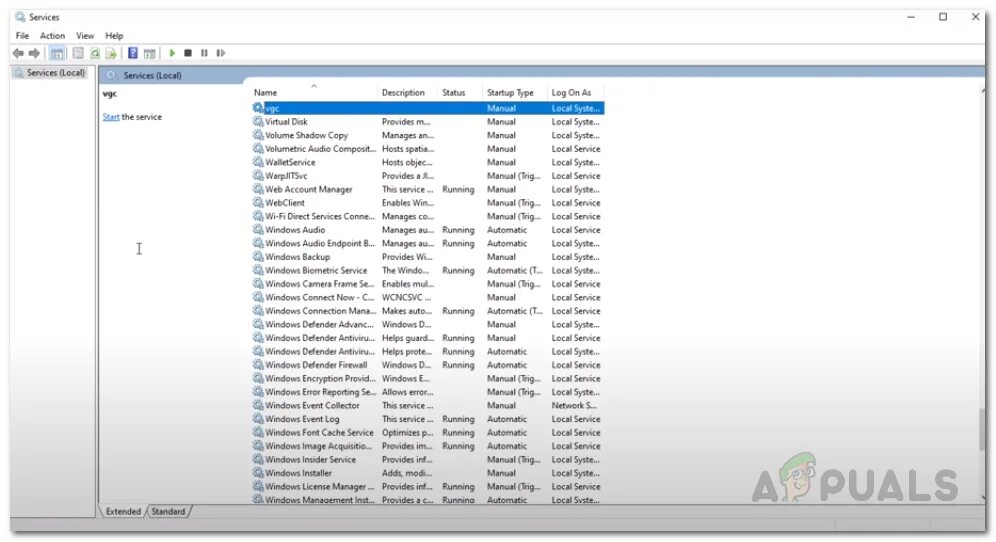Click the vertical scrollbar thumb of services list
The image size is (996, 542).
[x=983, y=430]
